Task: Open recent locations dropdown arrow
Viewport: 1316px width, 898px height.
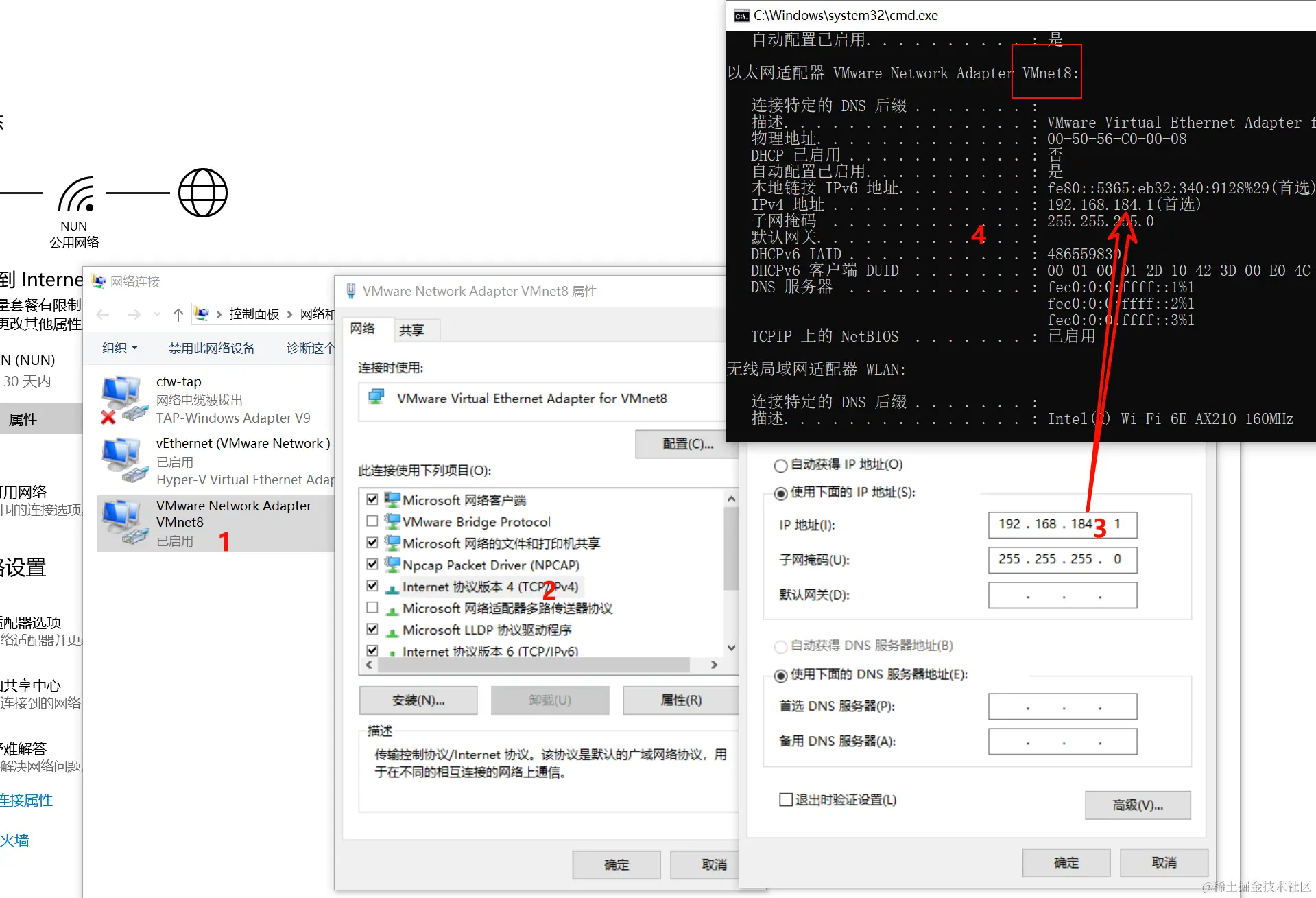Action: click(157, 315)
